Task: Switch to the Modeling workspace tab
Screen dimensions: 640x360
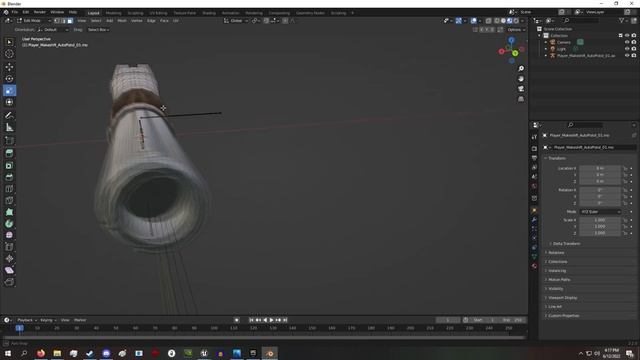Action: coord(113,13)
